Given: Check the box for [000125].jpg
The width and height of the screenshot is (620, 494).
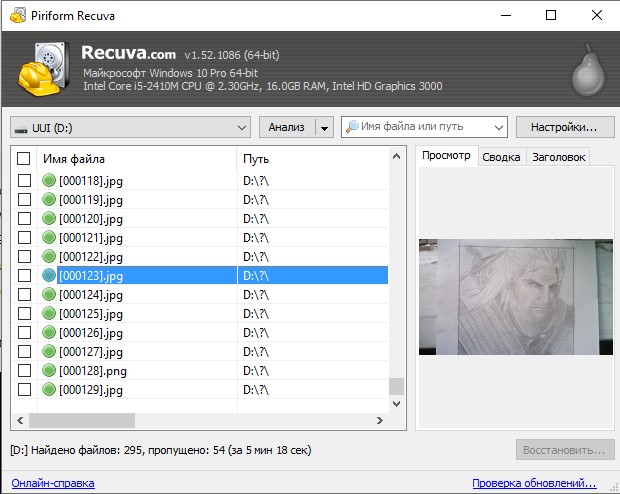Looking at the screenshot, I should 25,313.
